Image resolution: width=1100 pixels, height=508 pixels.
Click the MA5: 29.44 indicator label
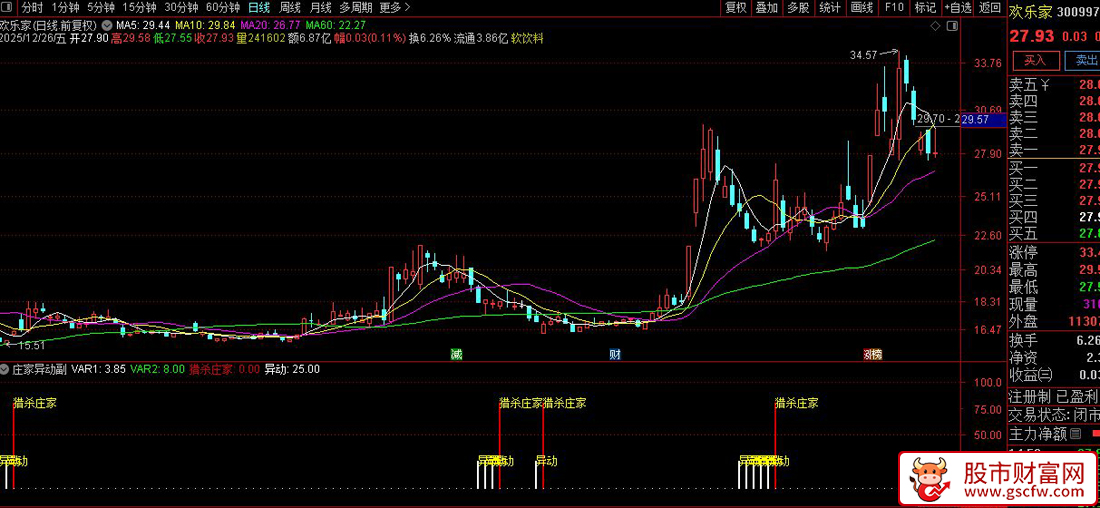coord(142,25)
